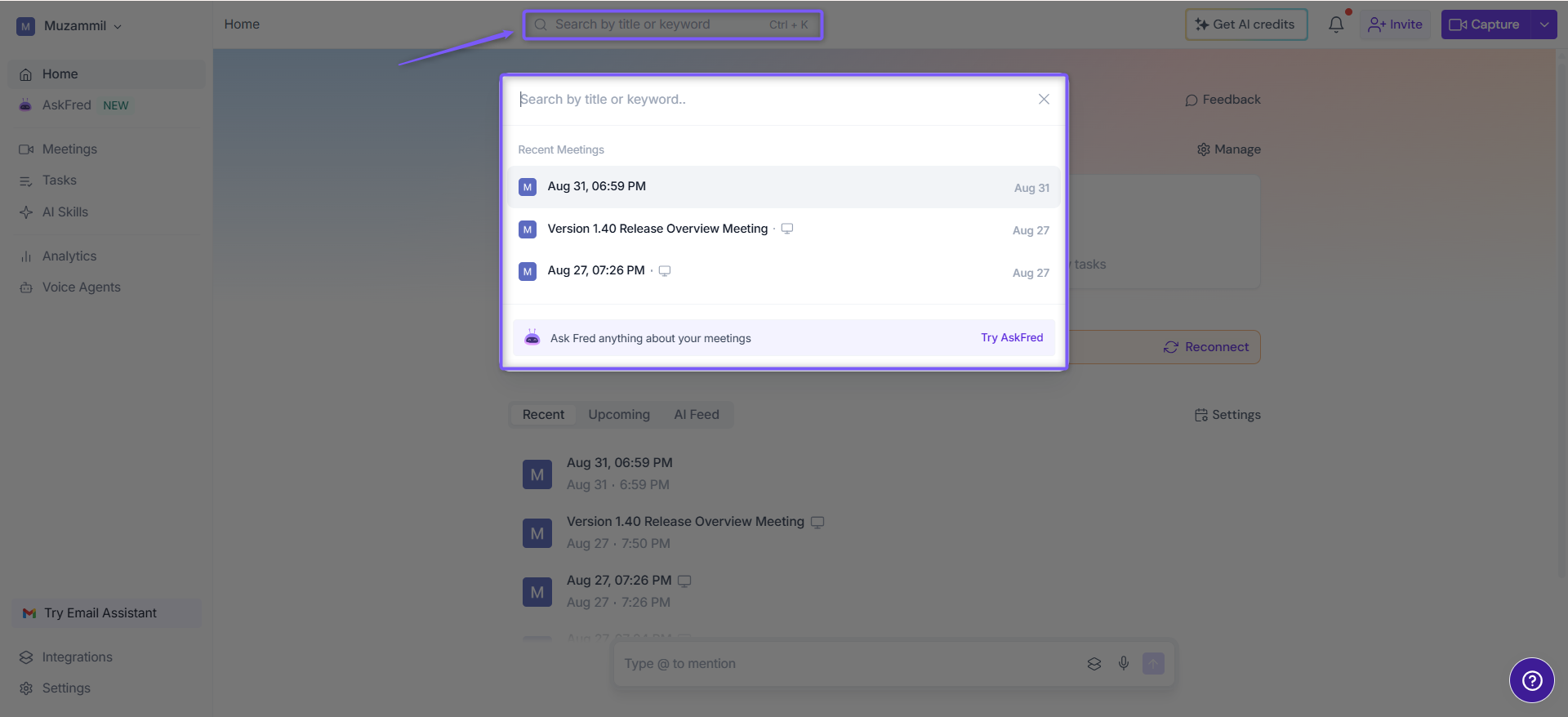Expand the Muzammil workspace menu
This screenshot has height=717, width=1568.
[70, 26]
